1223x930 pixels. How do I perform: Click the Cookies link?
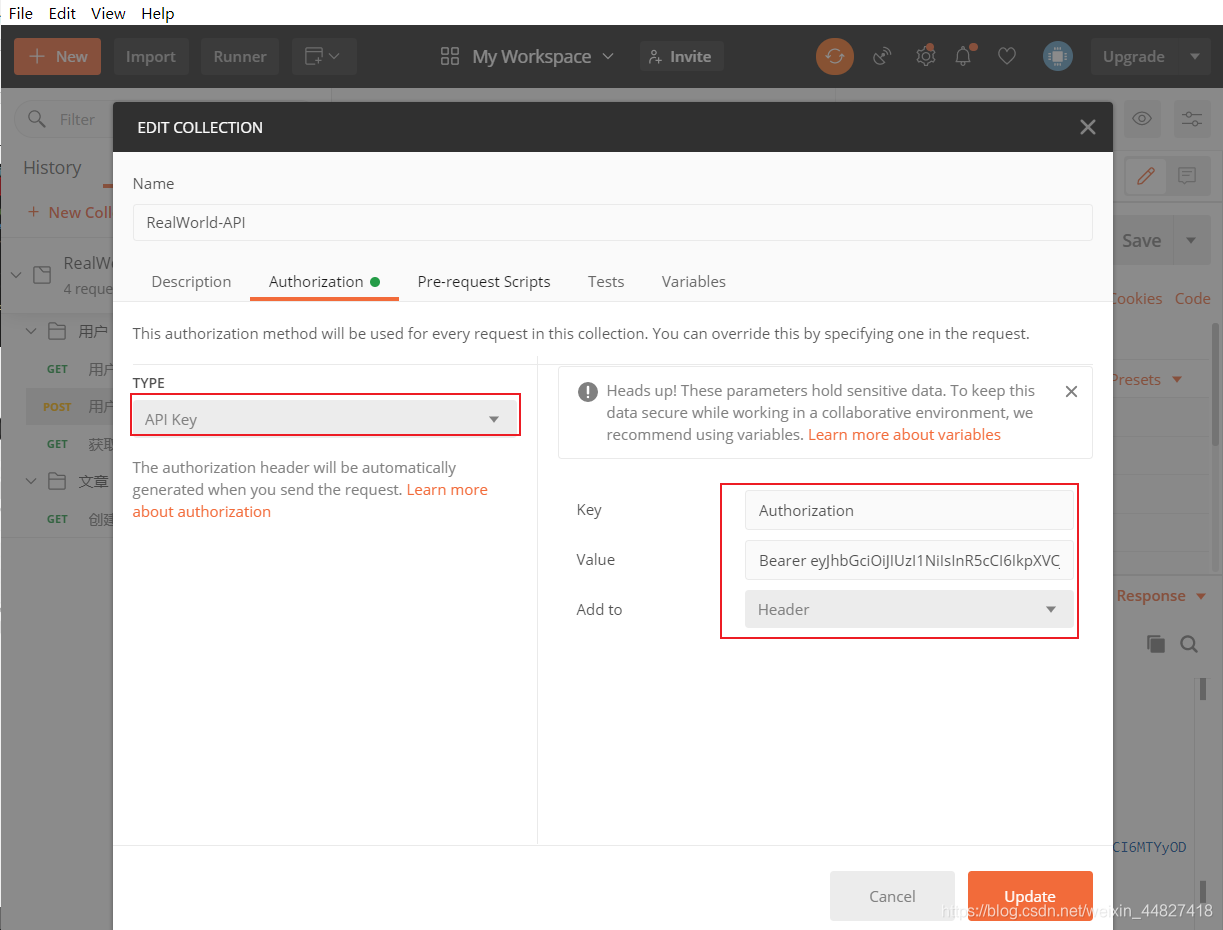(1137, 299)
